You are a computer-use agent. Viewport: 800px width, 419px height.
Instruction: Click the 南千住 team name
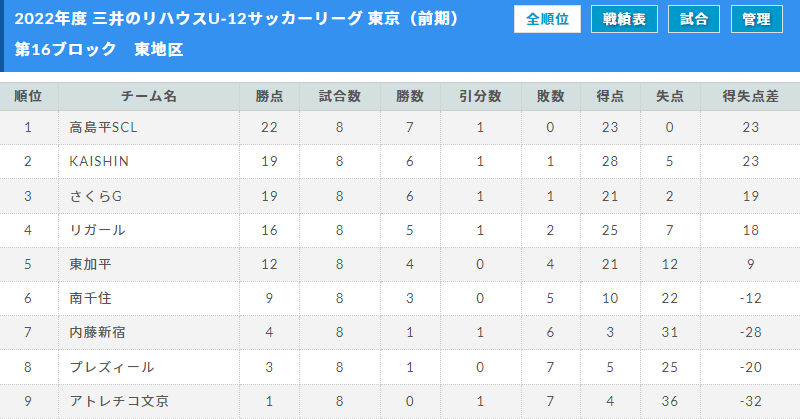point(90,298)
